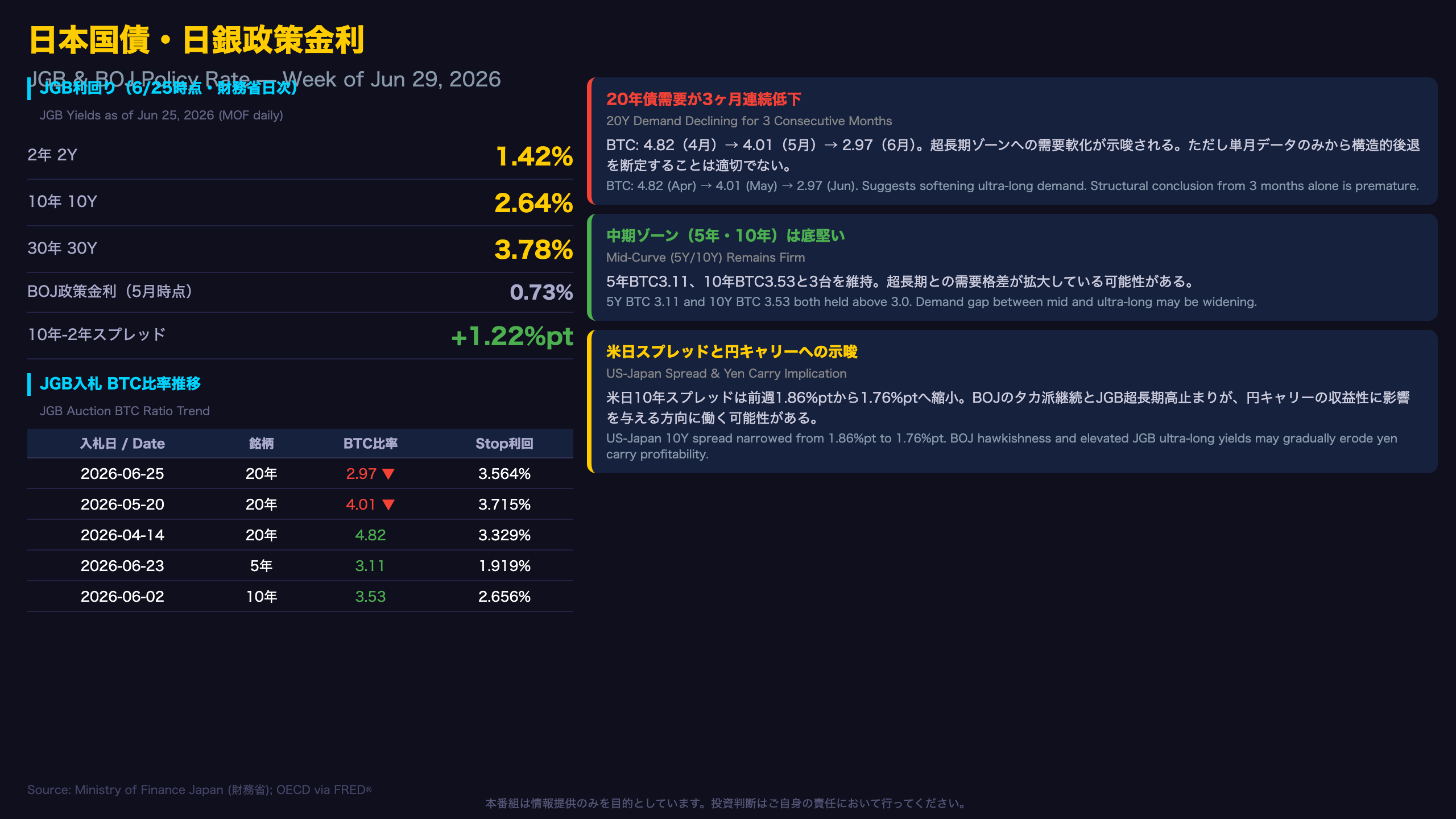The height and width of the screenshot is (819, 1456).
Task: Click the 1.919% stop yield cell
Action: (x=504, y=566)
